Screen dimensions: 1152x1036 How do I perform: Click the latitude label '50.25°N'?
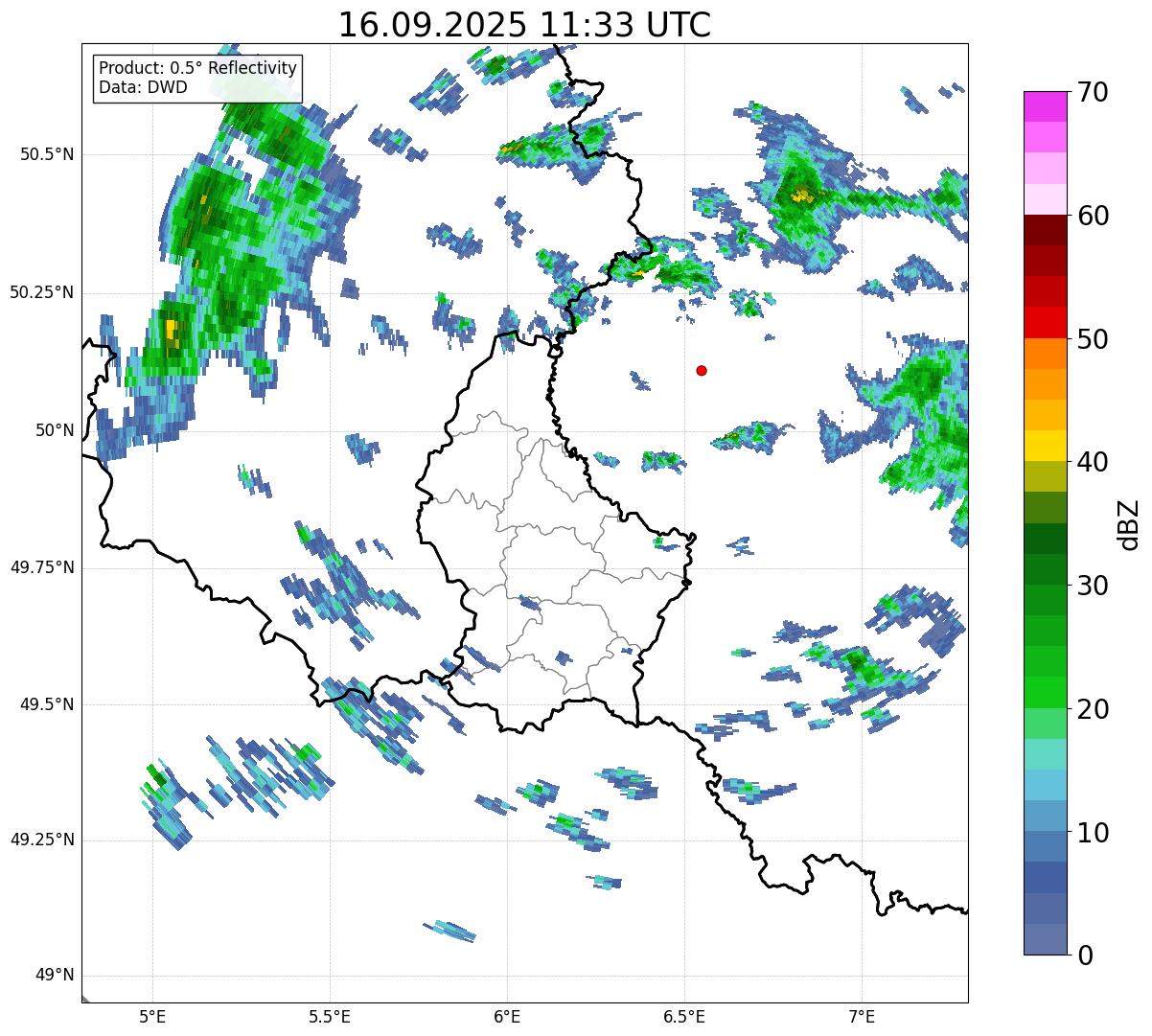pos(41,292)
